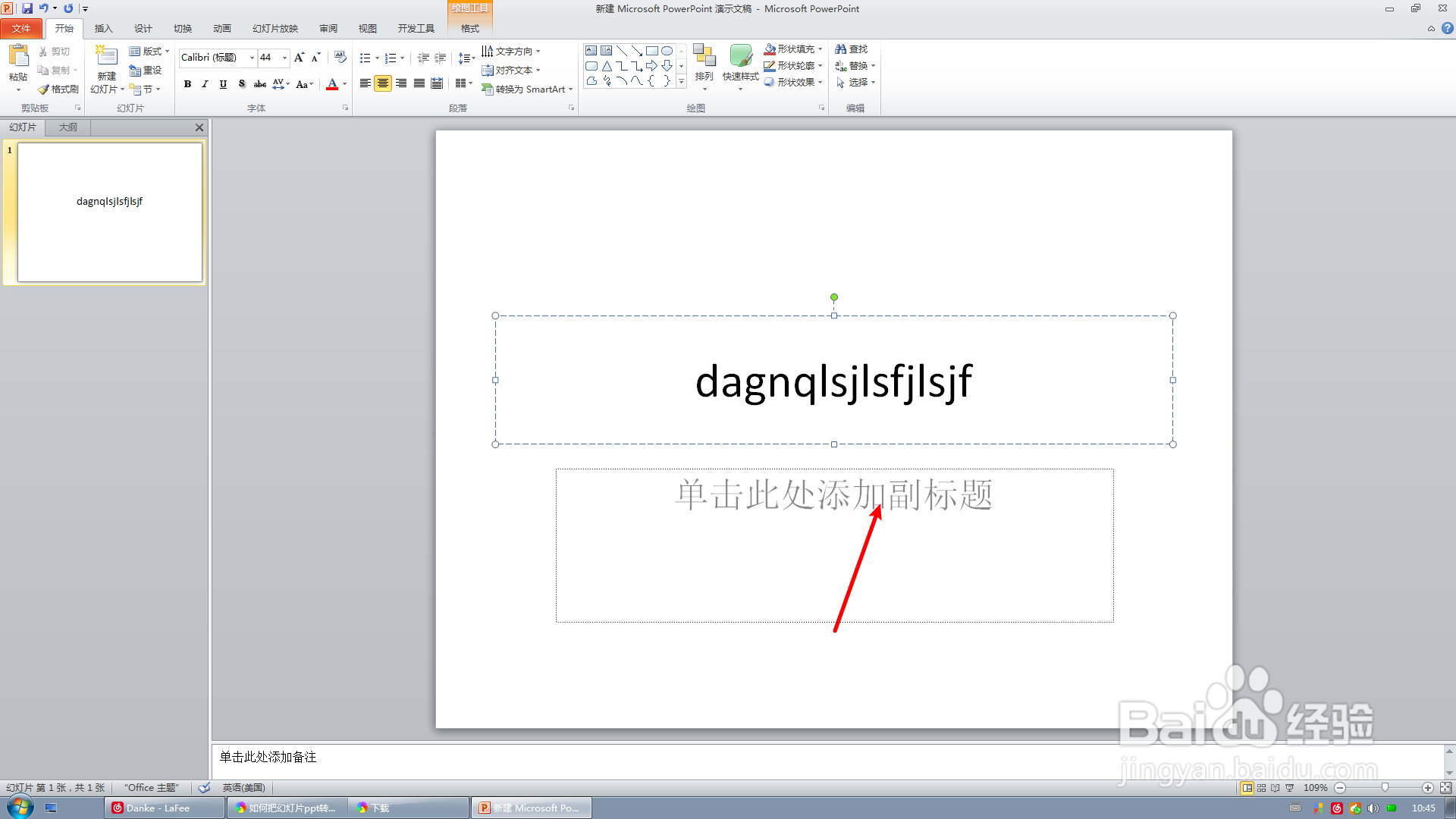Switch to the Outline (大纲) pane tab
This screenshot has width=1456, height=819.
68,127
